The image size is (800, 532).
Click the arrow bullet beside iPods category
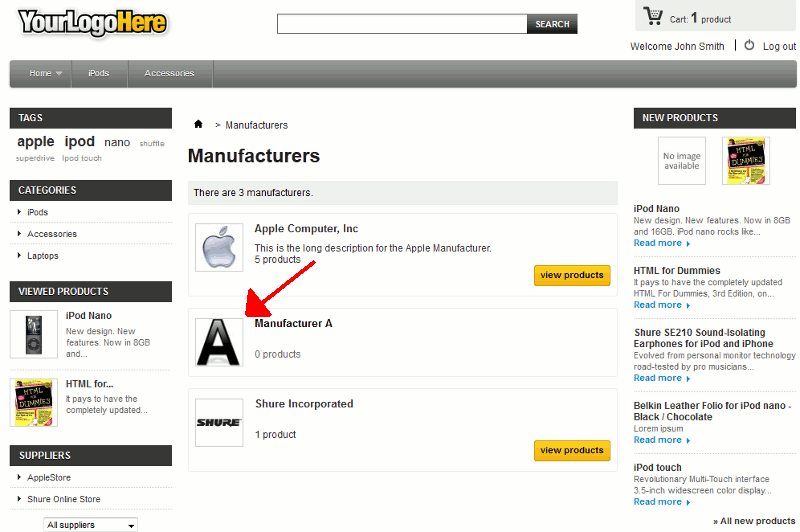tap(19, 212)
